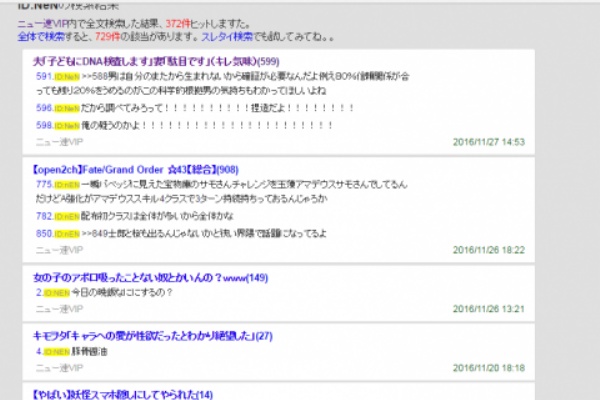The height and width of the screenshot is (400, 600).
Task: Open the 妖怪スマホ thread title (14)
Action: 122,395
